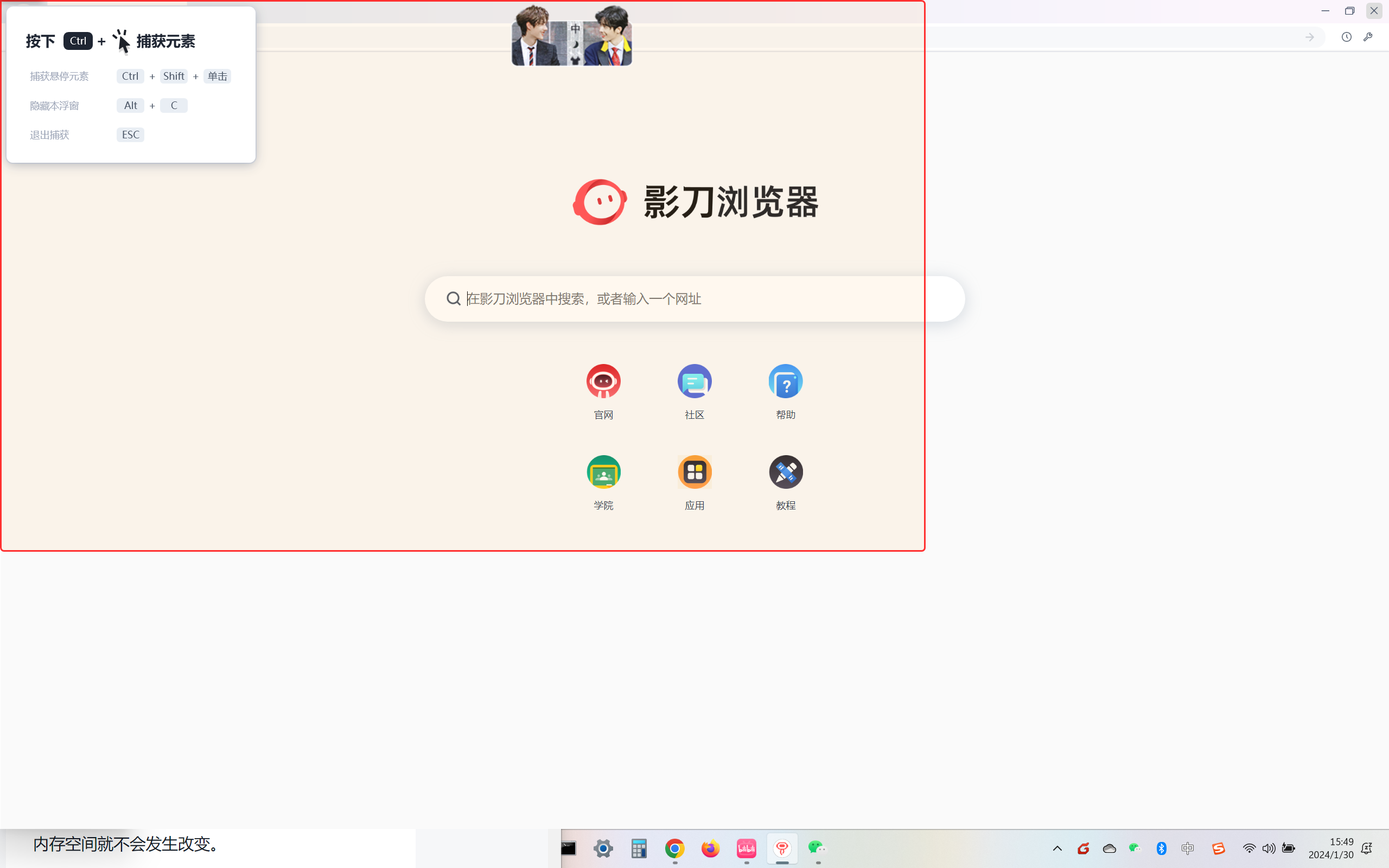Open Chrome from the taskbar

coord(674,848)
